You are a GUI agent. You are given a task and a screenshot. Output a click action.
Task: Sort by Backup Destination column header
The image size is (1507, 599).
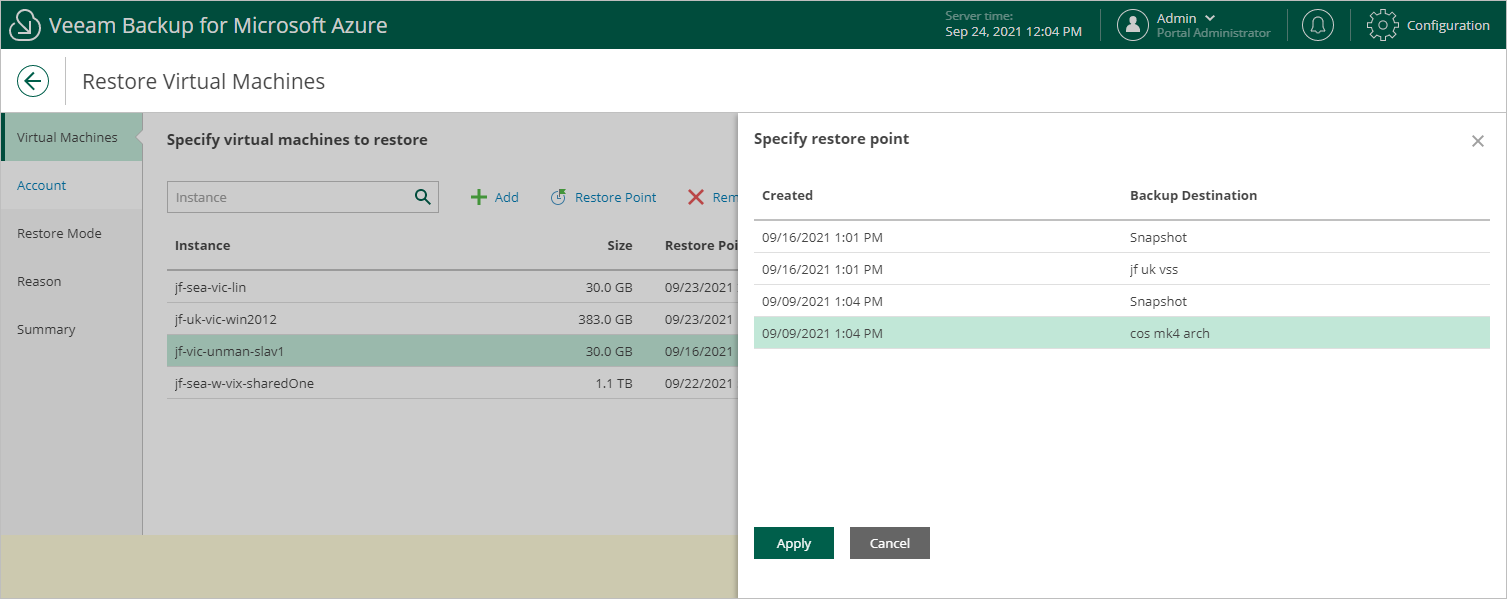pyautogui.click(x=1193, y=195)
